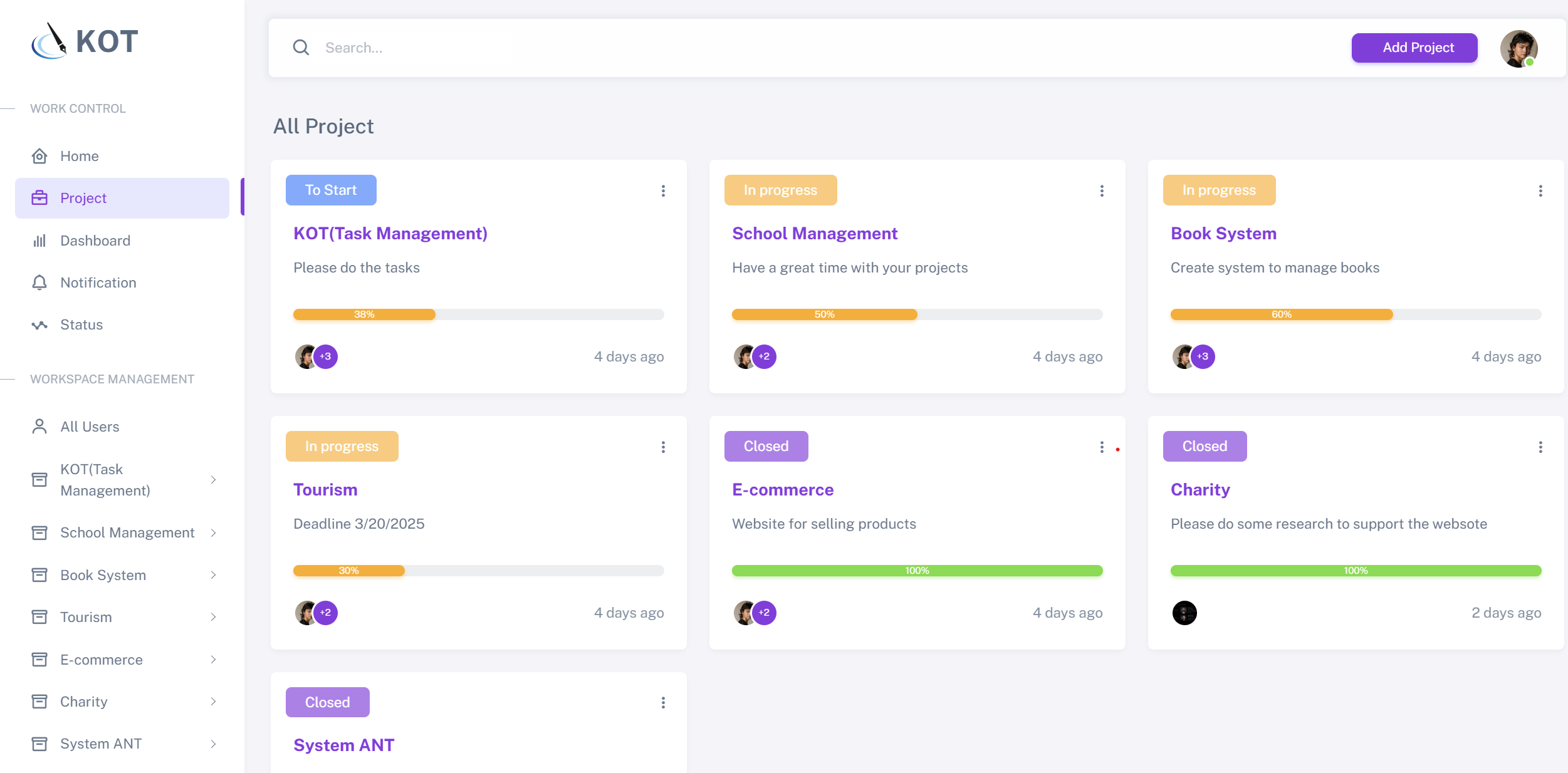The height and width of the screenshot is (773, 1568).
Task: Click the E-commerce 100% progress bar
Action: (917, 571)
